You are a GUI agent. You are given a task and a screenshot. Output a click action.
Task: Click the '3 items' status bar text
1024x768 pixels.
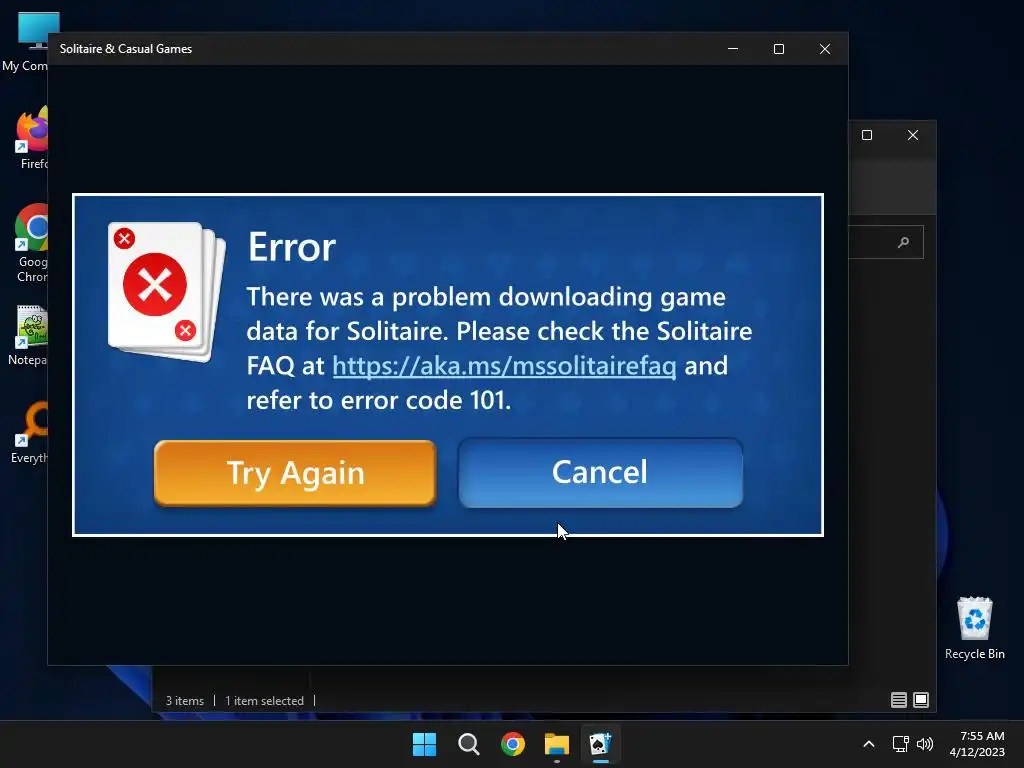pyautogui.click(x=185, y=701)
